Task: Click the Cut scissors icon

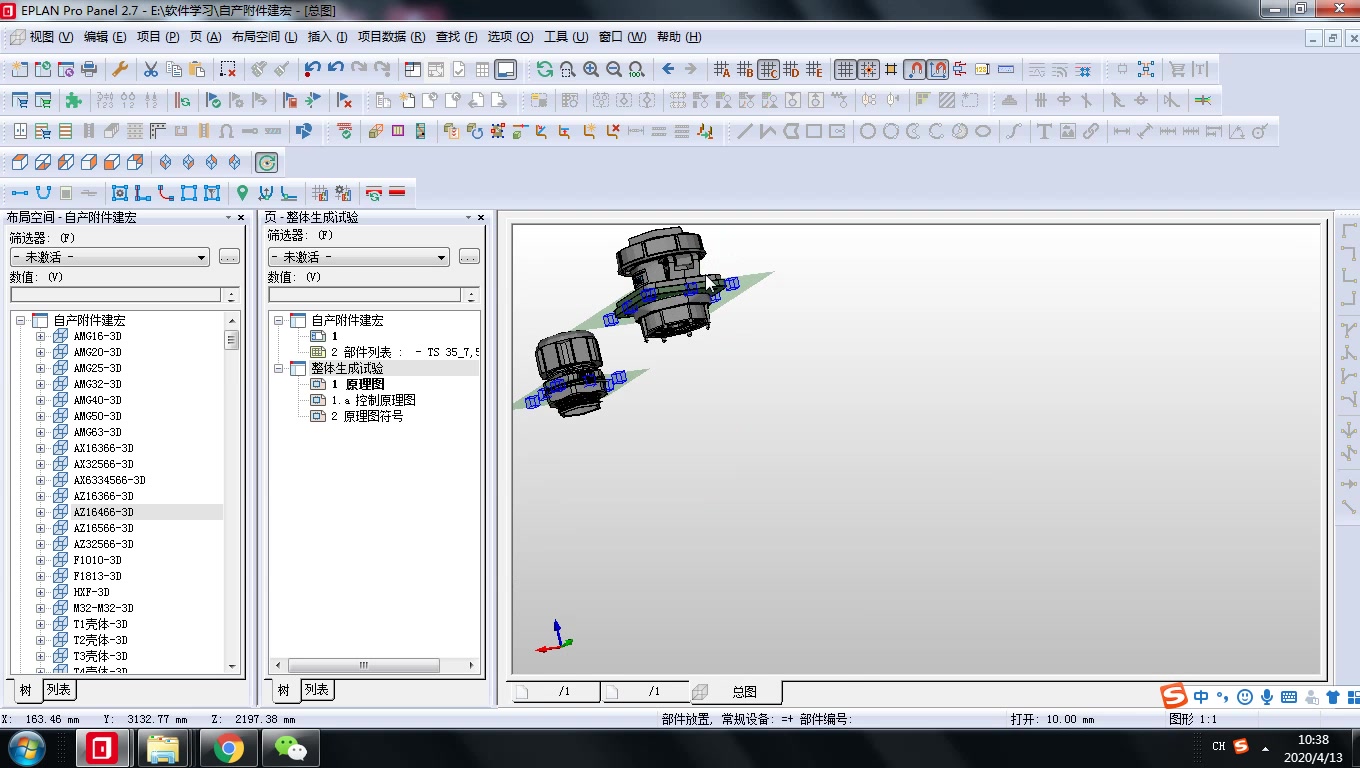Action: tap(151, 69)
